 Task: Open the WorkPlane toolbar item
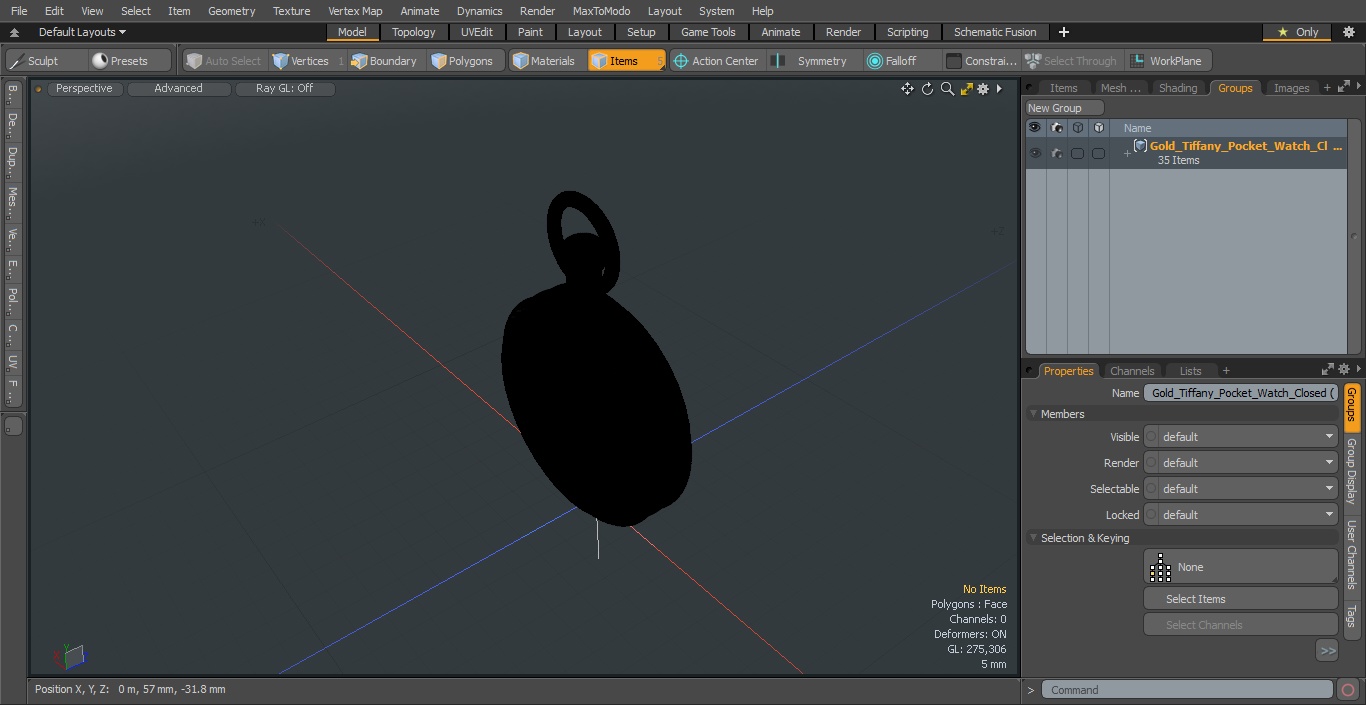pyautogui.click(x=1166, y=61)
